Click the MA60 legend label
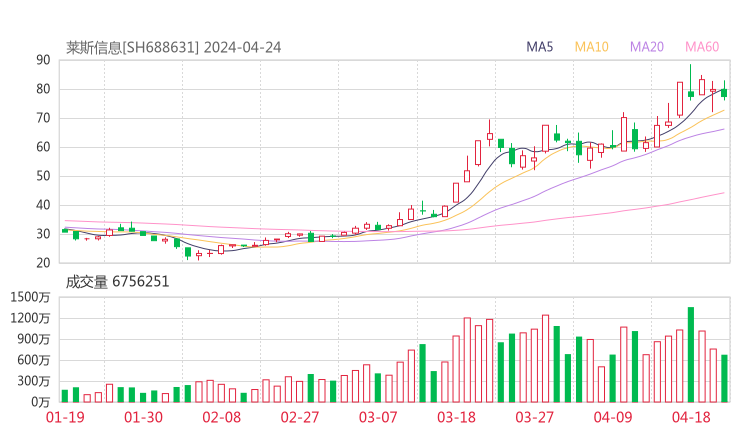The width and height of the screenshot is (740, 440). point(702,47)
